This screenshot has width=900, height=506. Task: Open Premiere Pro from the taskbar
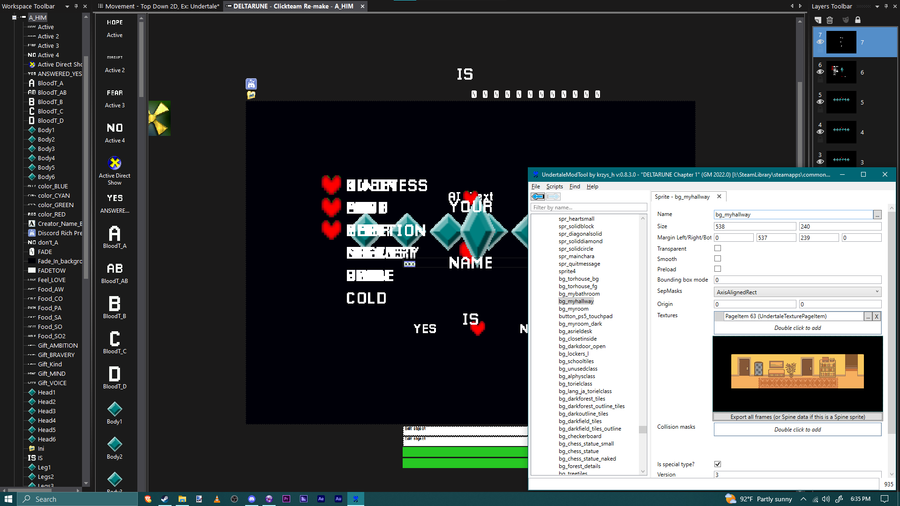click(x=286, y=499)
